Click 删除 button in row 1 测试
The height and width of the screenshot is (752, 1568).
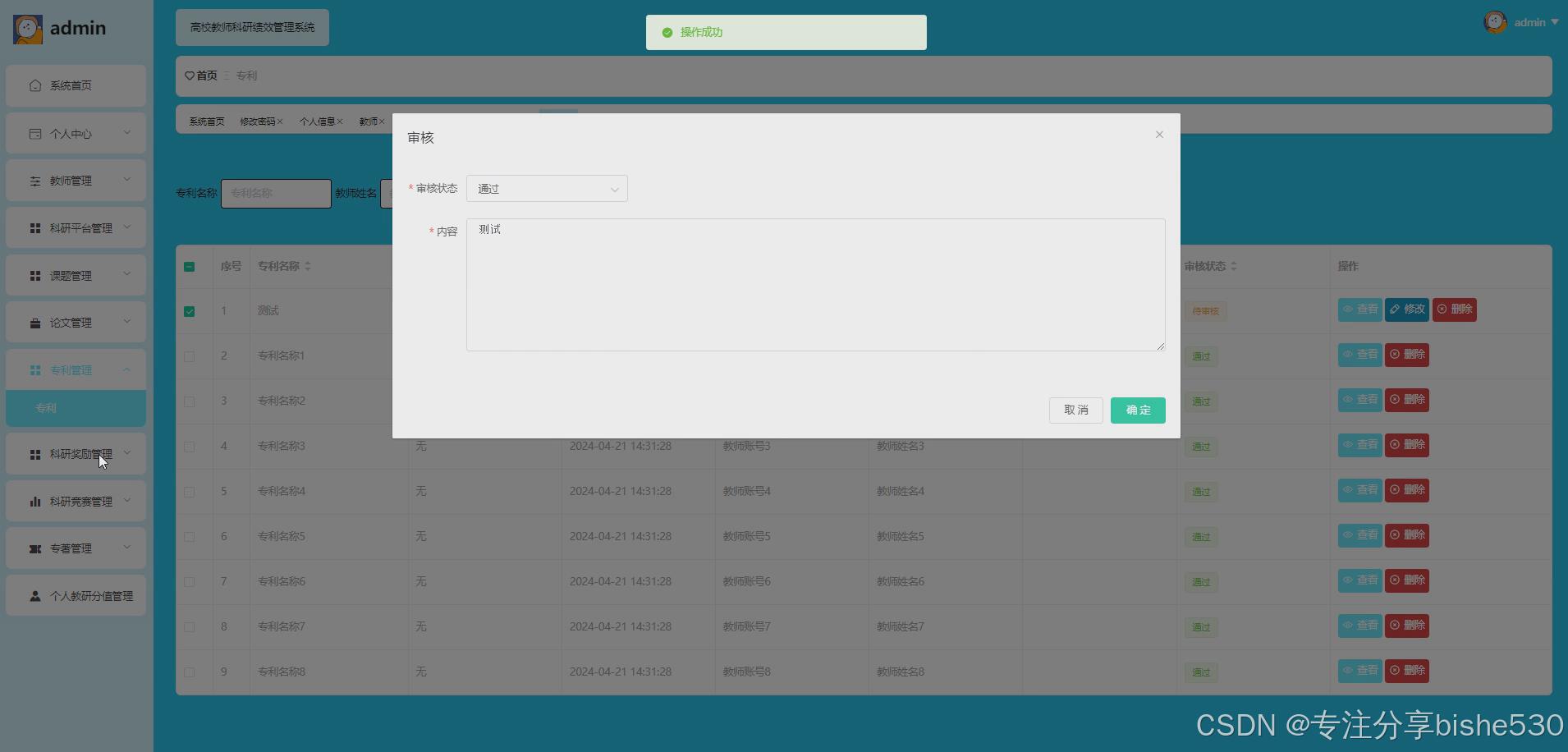coord(1455,310)
